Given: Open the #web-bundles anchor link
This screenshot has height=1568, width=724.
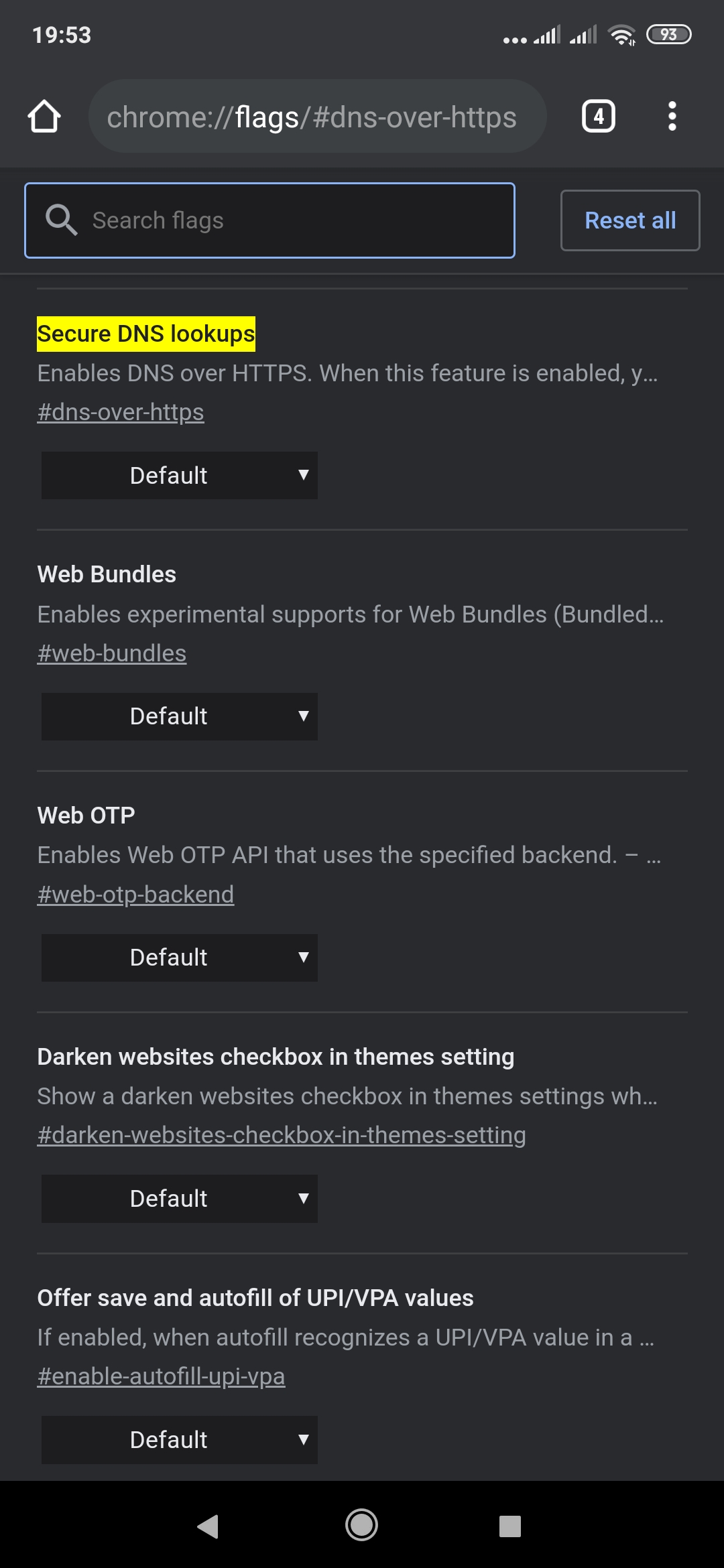Looking at the screenshot, I should (x=112, y=653).
